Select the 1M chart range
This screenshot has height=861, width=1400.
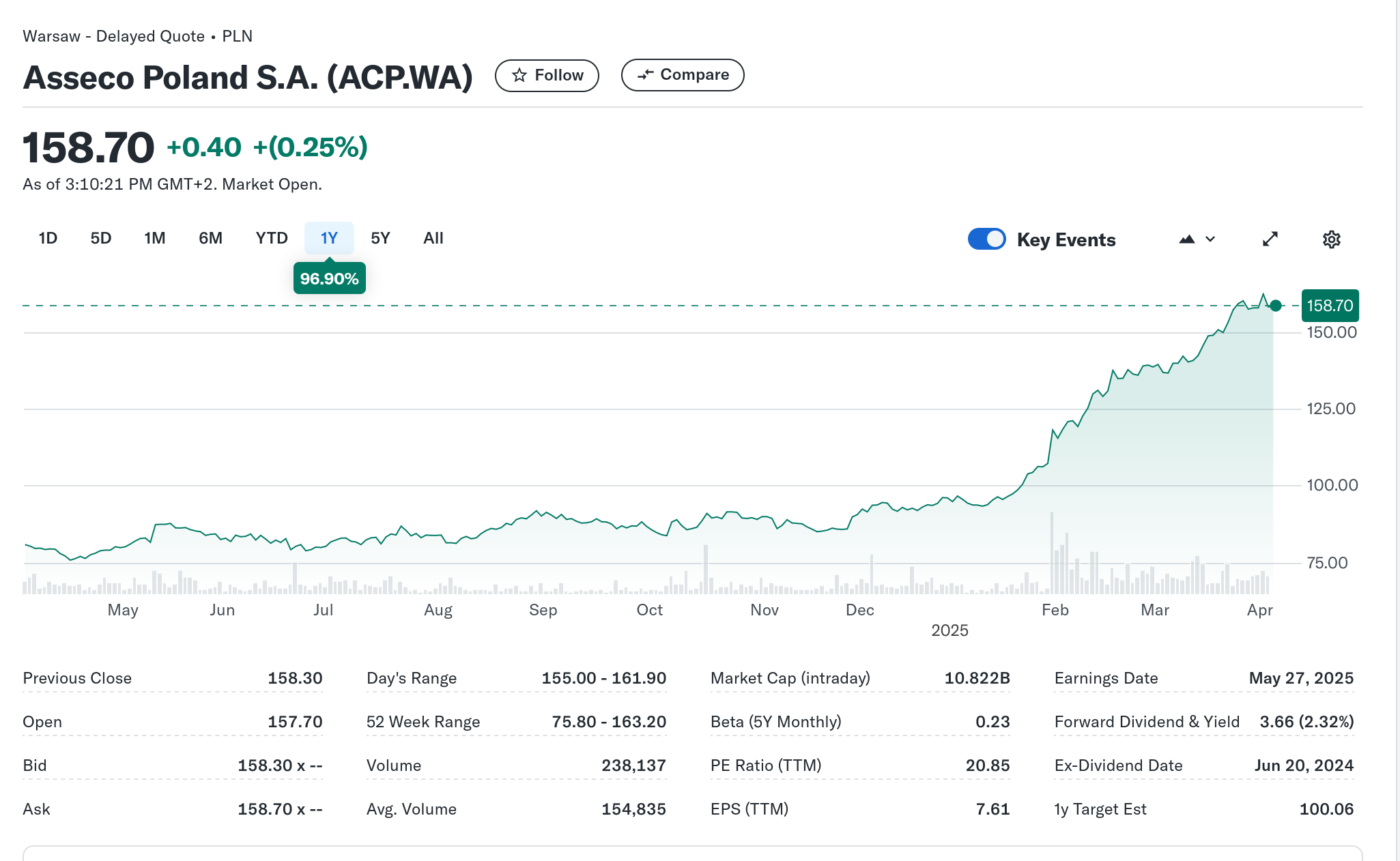coord(155,238)
